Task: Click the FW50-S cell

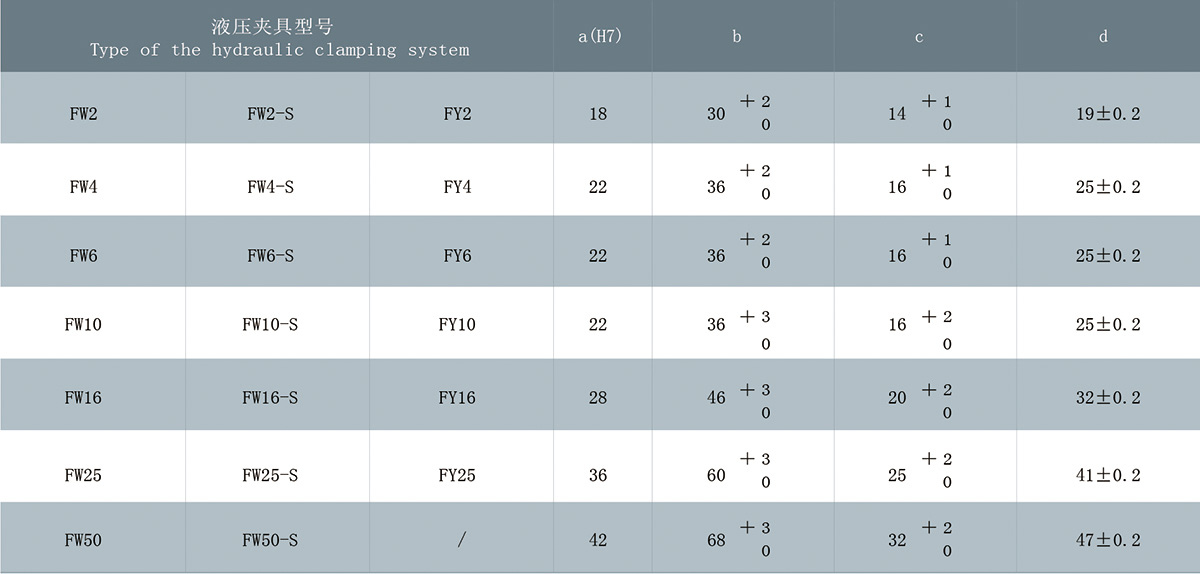Action: (270, 541)
